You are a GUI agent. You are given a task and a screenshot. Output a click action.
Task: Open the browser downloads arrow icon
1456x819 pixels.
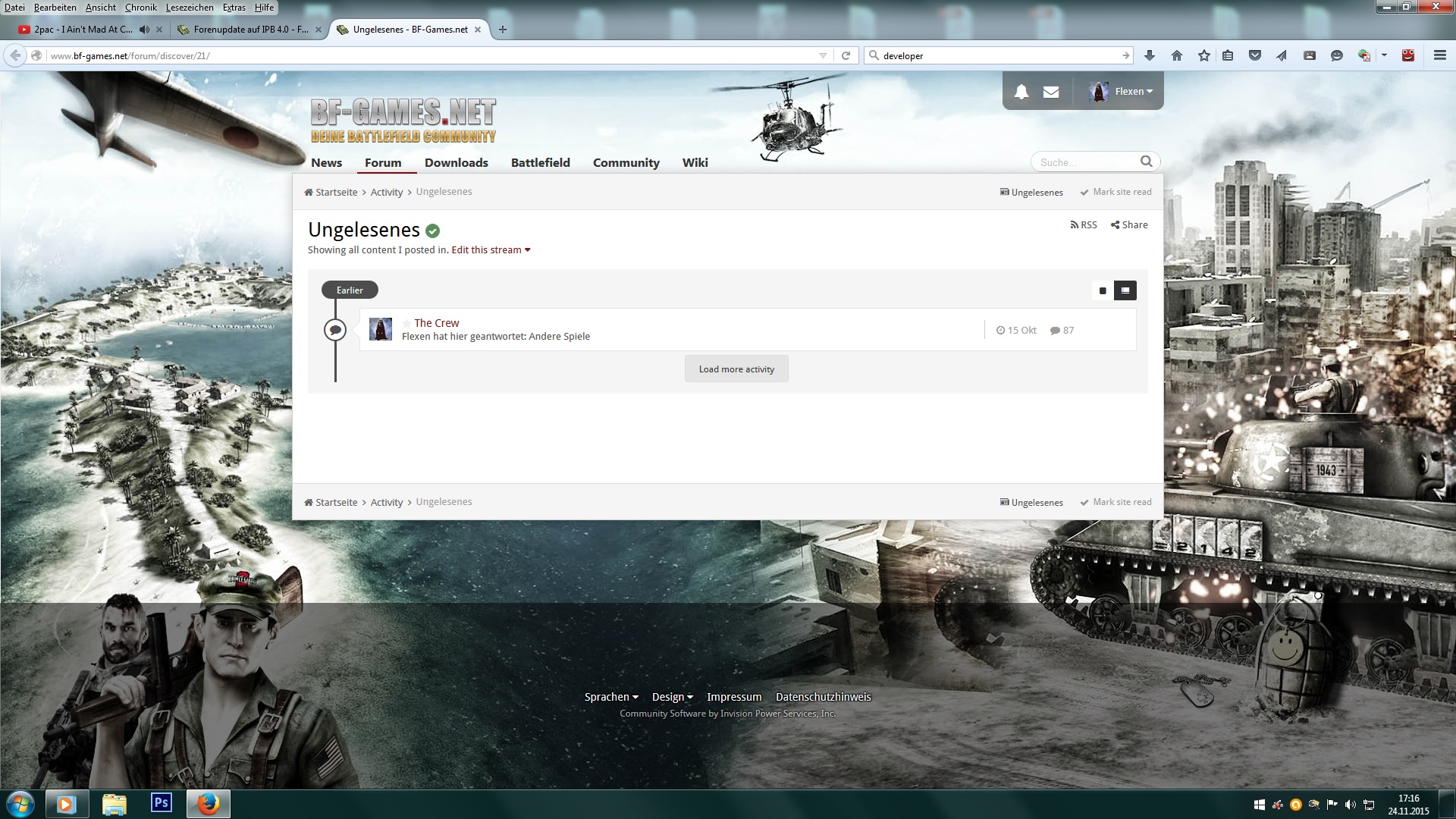(1150, 55)
